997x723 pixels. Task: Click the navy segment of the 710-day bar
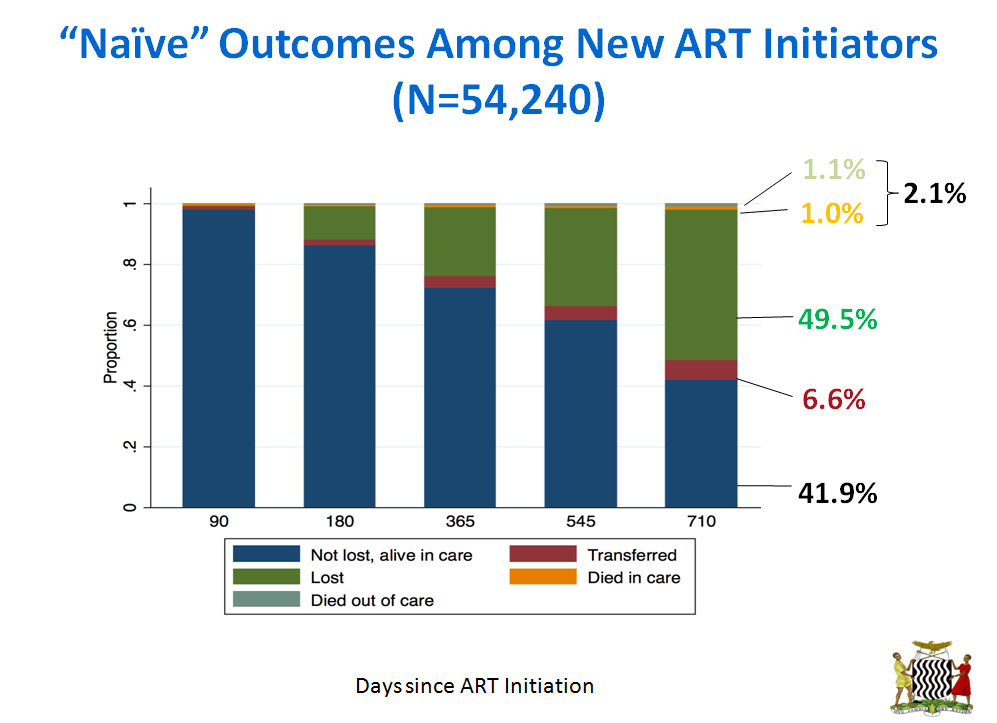click(x=701, y=443)
